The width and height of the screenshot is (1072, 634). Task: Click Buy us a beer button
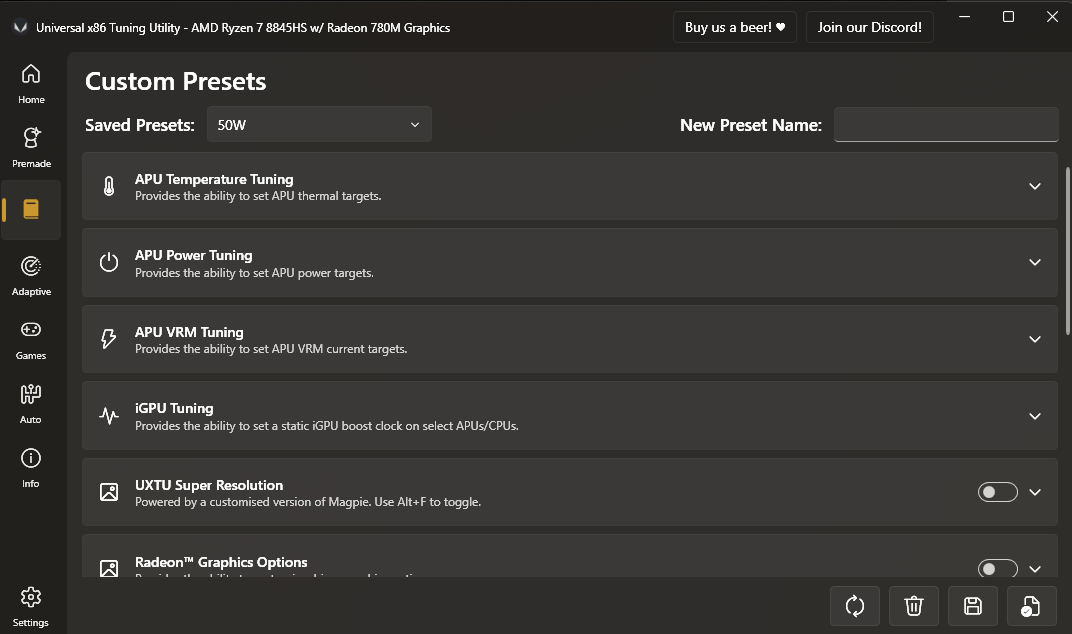pyautogui.click(x=735, y=27)
